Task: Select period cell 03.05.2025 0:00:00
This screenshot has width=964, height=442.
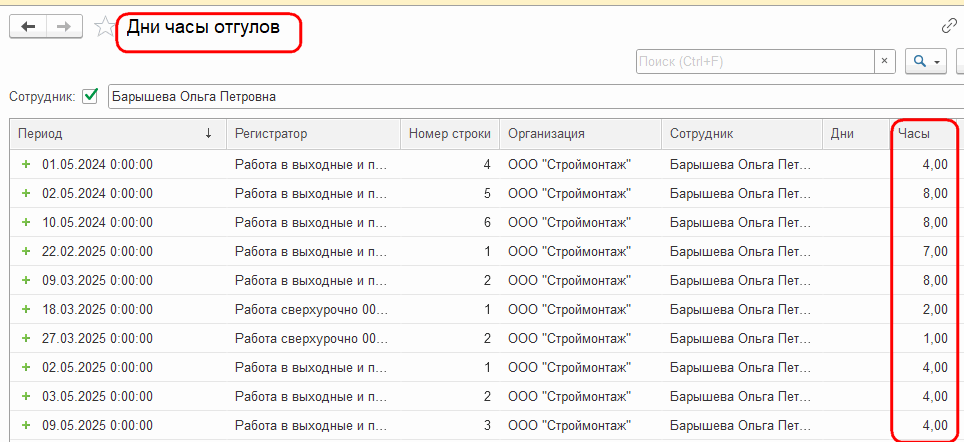Action: [x=97, y=396]
